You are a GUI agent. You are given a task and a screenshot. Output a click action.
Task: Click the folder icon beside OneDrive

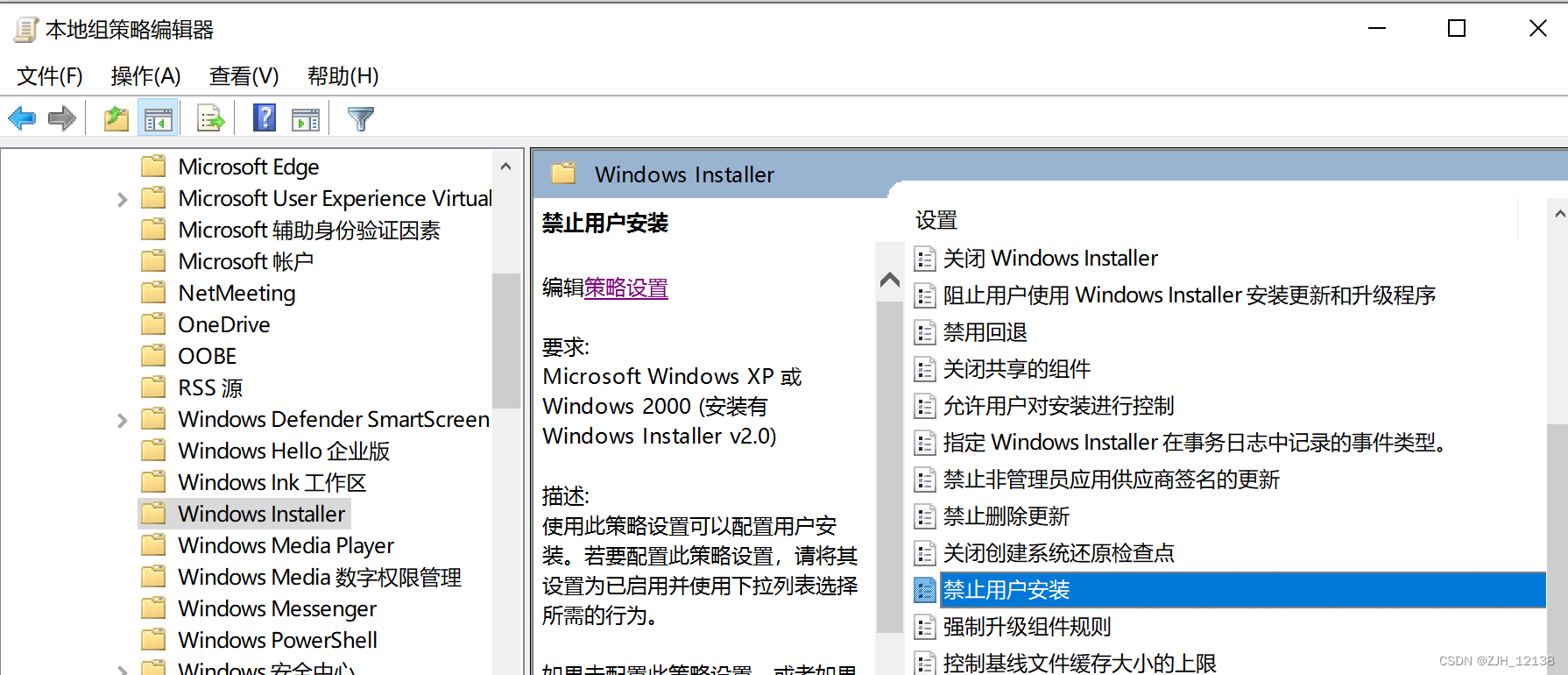[x=154, y=323]
